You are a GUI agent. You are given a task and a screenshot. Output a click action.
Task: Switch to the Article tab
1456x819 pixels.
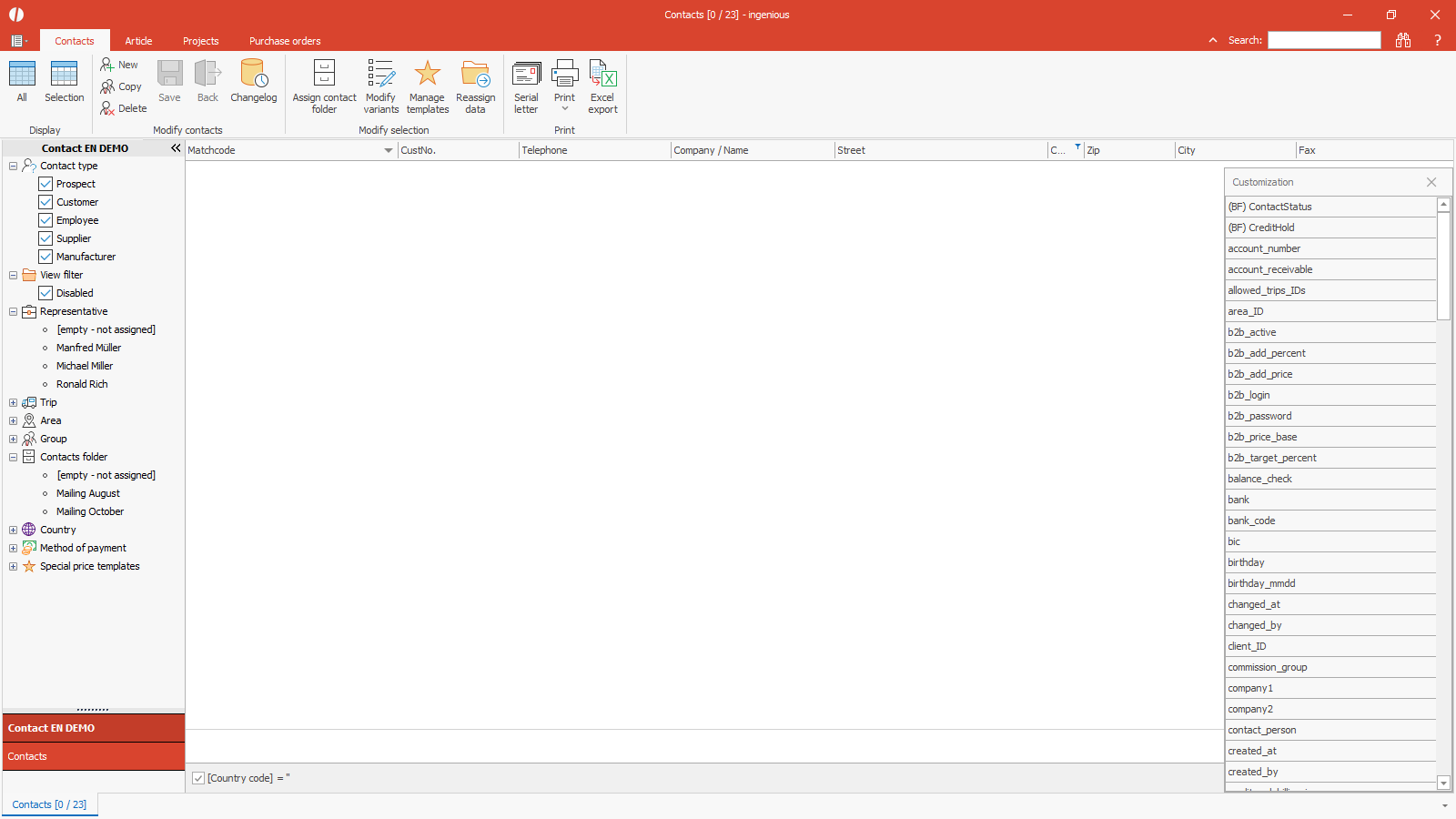coord(138,41)
